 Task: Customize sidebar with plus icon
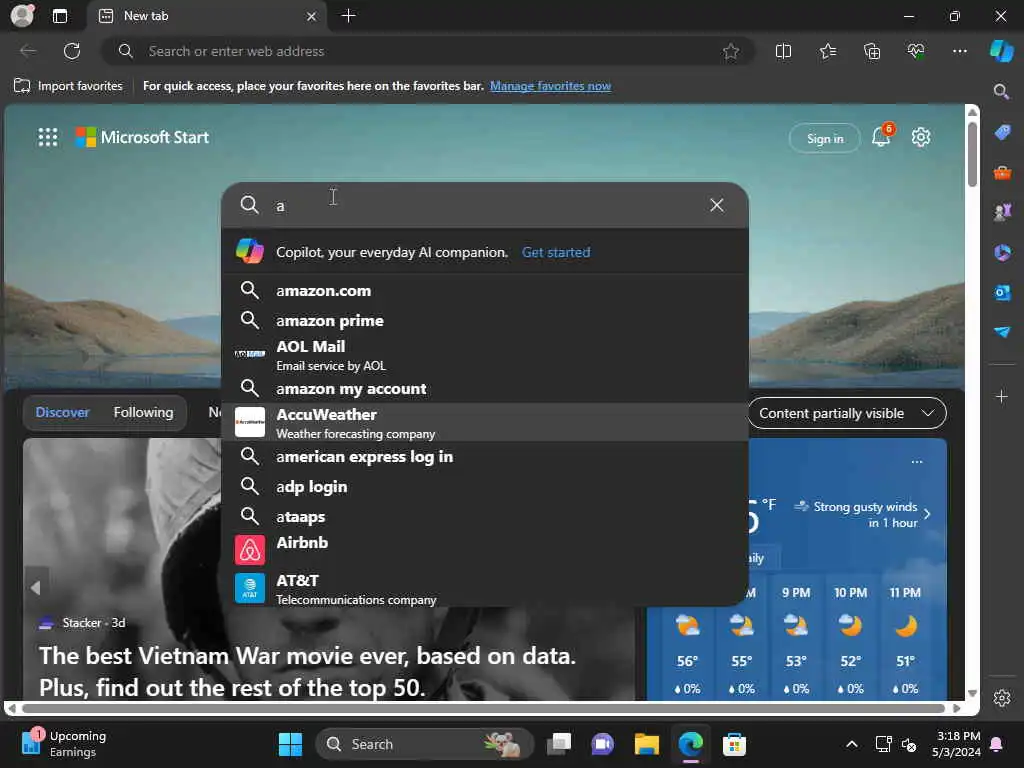[x=1002, y=396]
